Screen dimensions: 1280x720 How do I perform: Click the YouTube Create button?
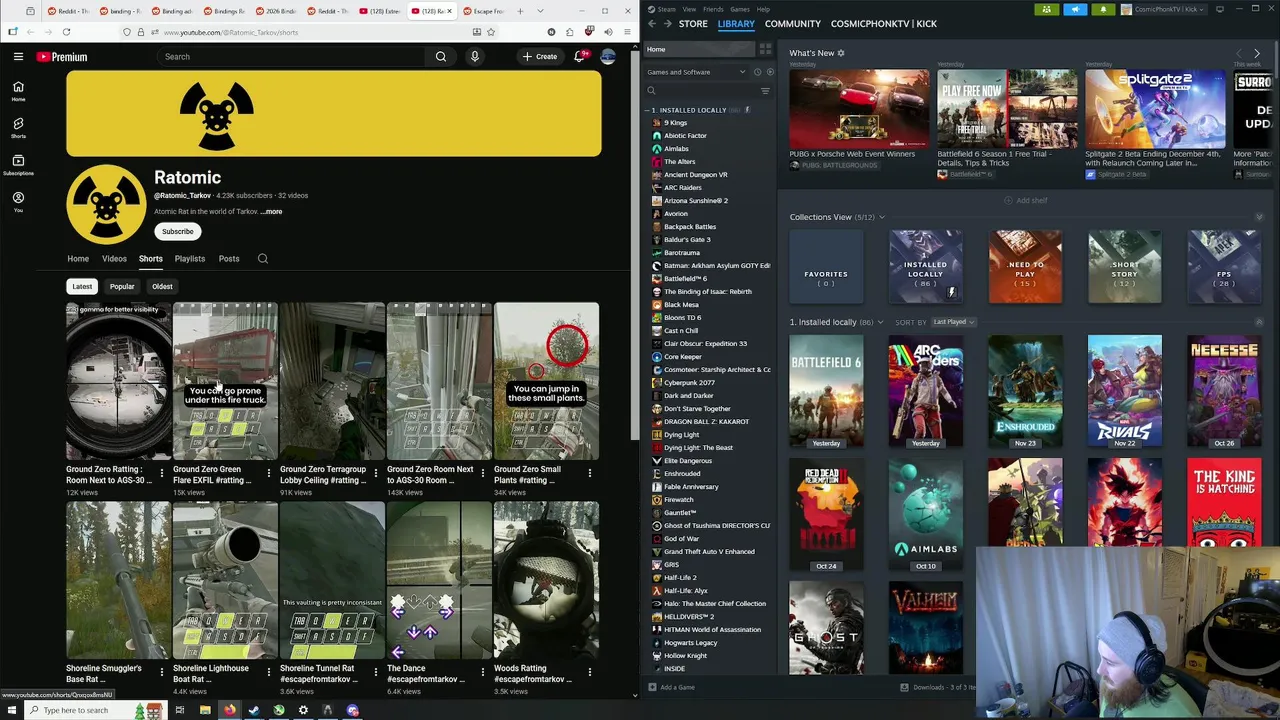pyautogui.click(x=540, y=57)
